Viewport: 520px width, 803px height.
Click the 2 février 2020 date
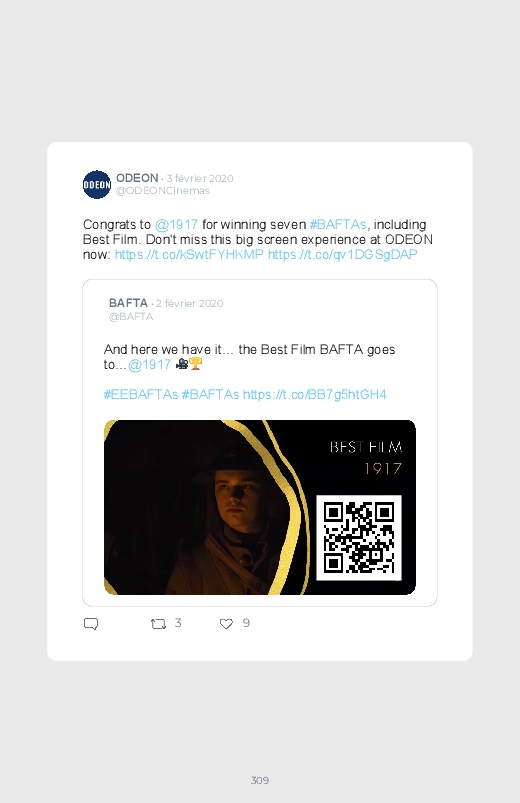tap(190, 303)
